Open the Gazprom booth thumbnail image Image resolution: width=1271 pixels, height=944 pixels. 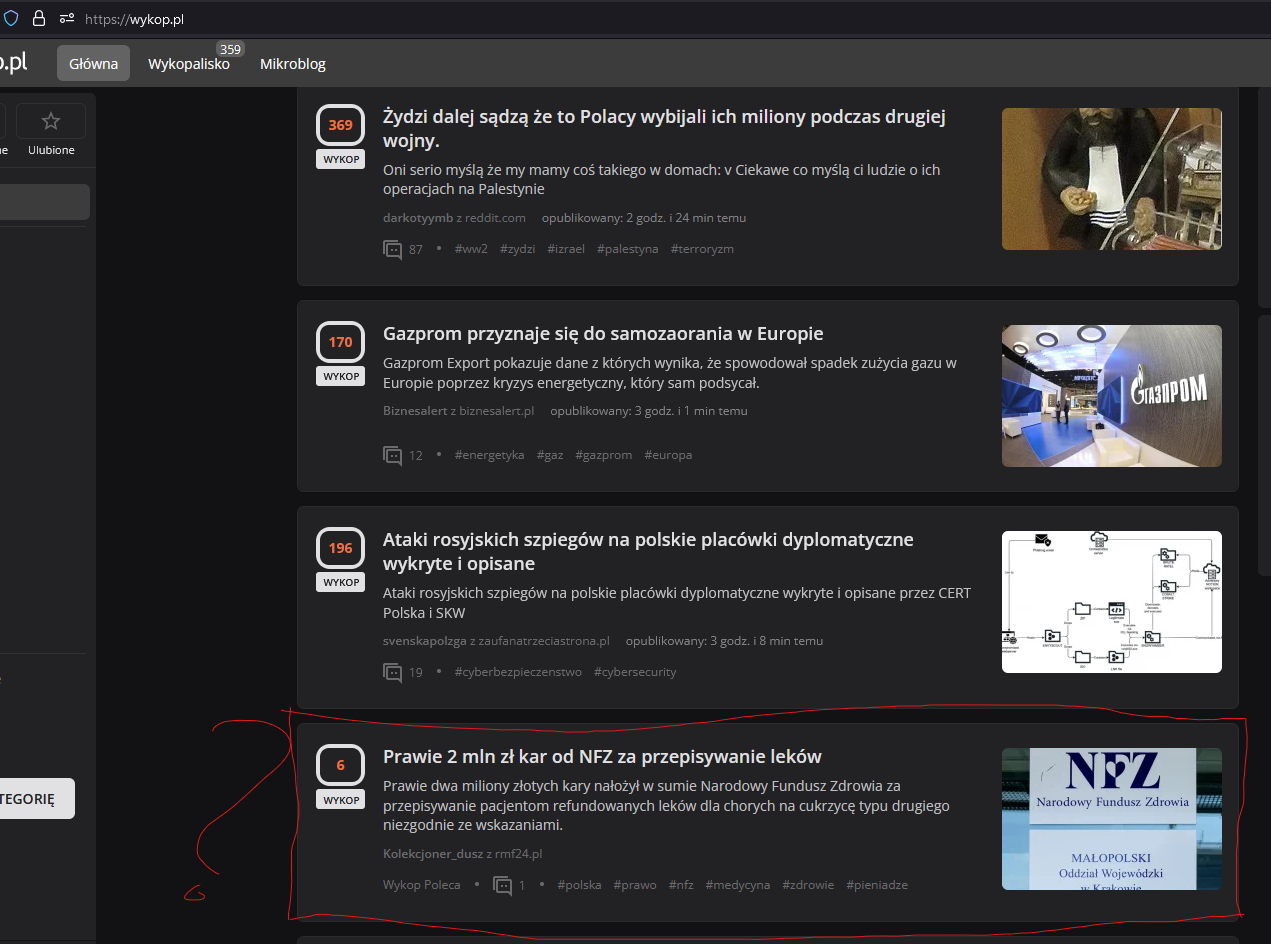point(1111,395)
